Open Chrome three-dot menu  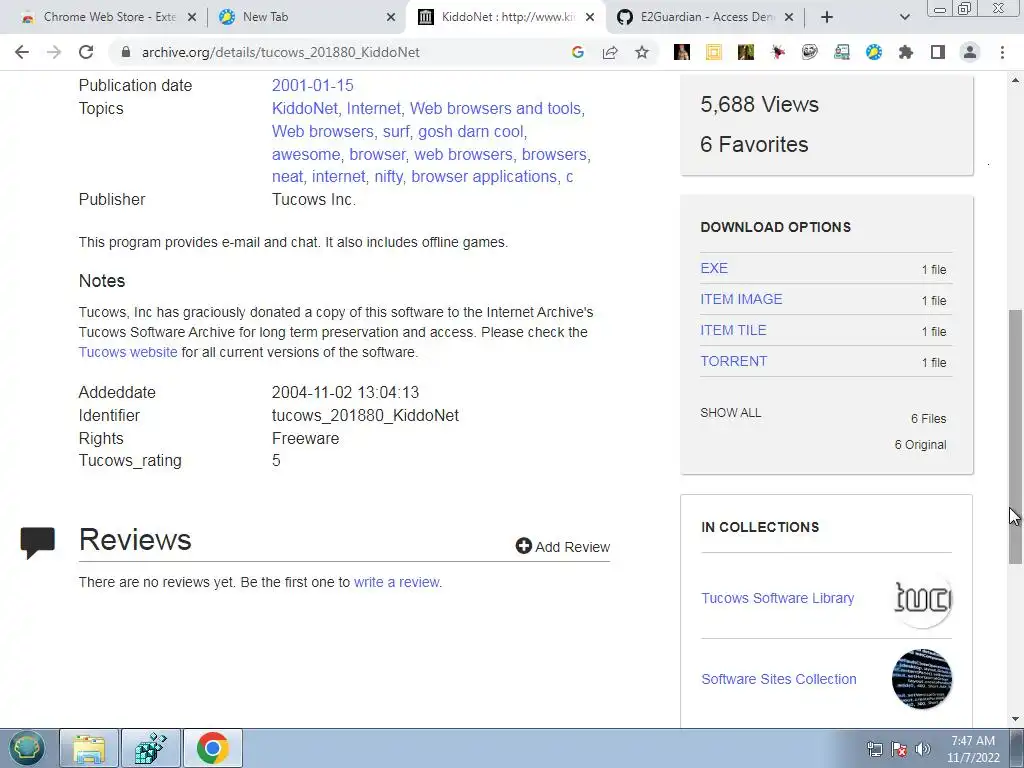1002,52
